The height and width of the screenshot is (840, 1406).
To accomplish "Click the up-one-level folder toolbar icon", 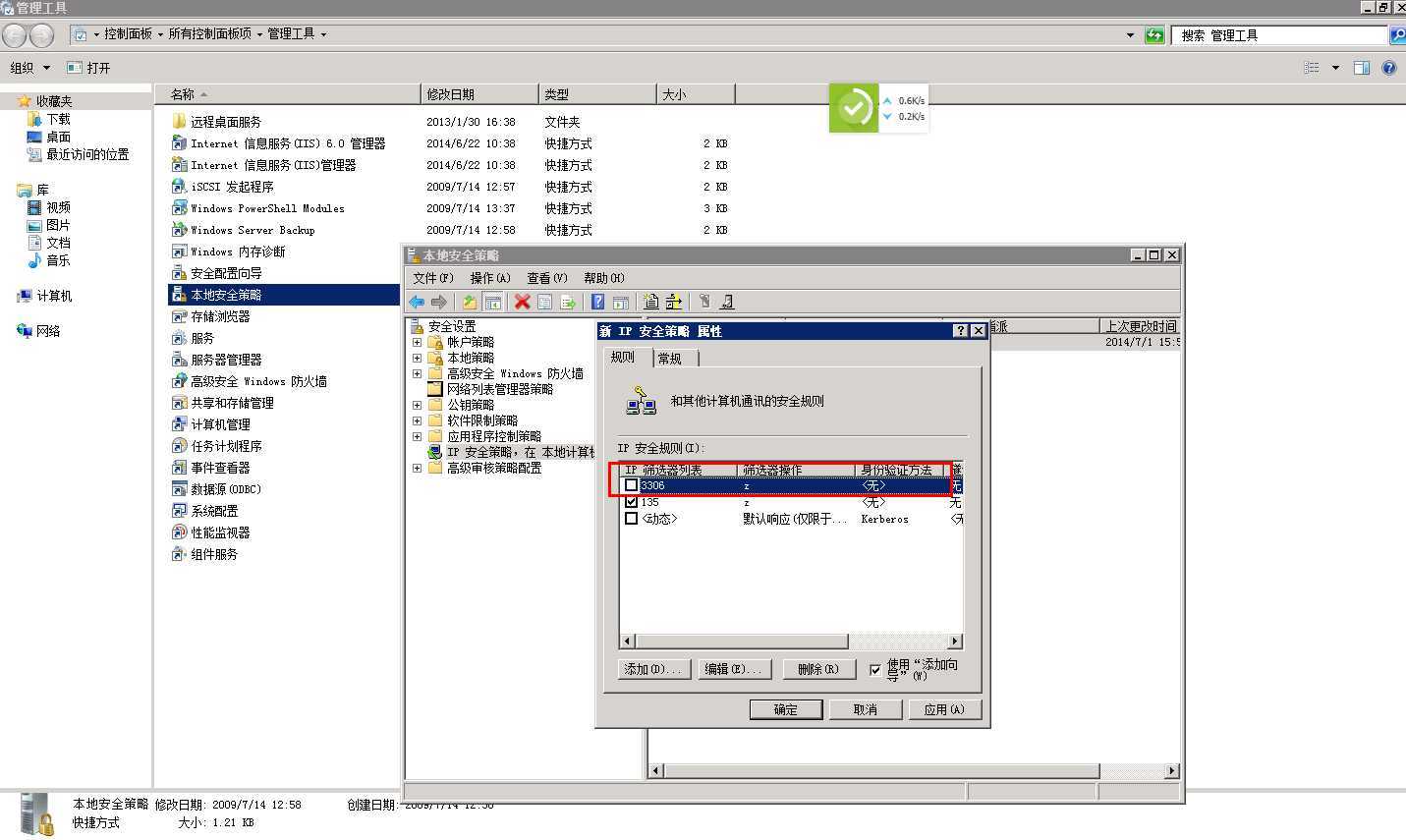I will (x=470, y=302).
